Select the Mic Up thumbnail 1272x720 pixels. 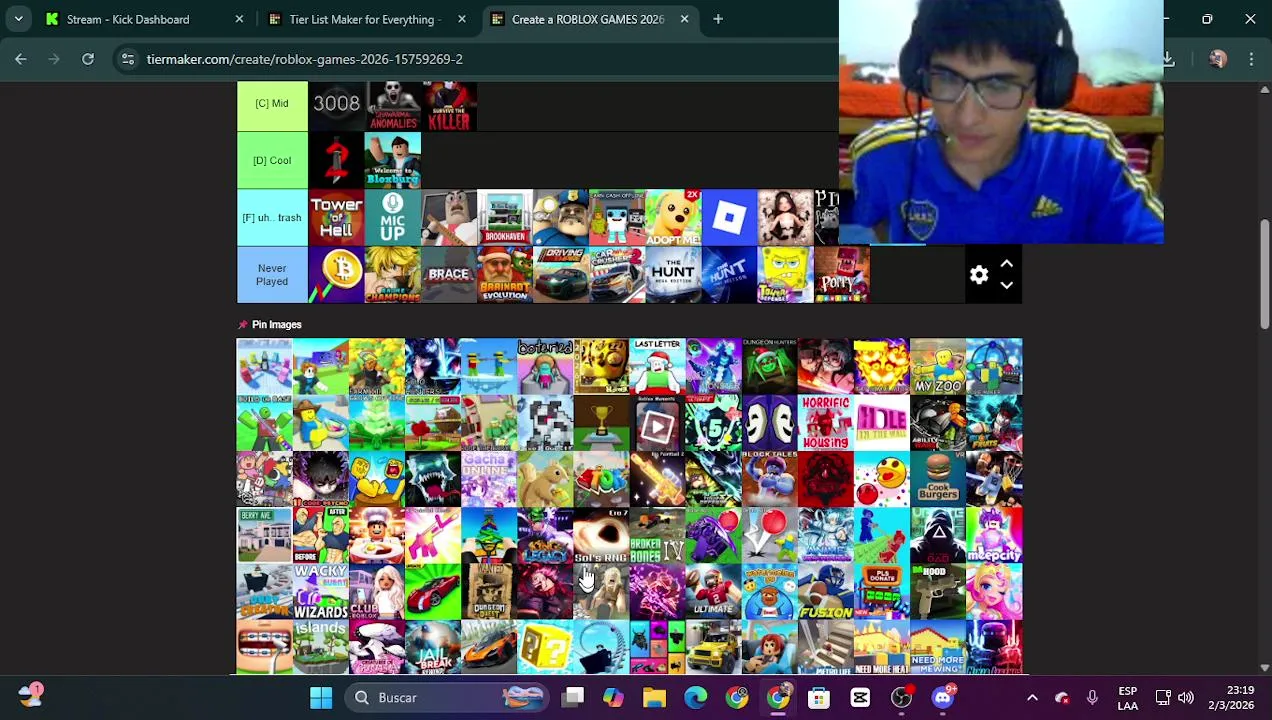coord(393,217)
